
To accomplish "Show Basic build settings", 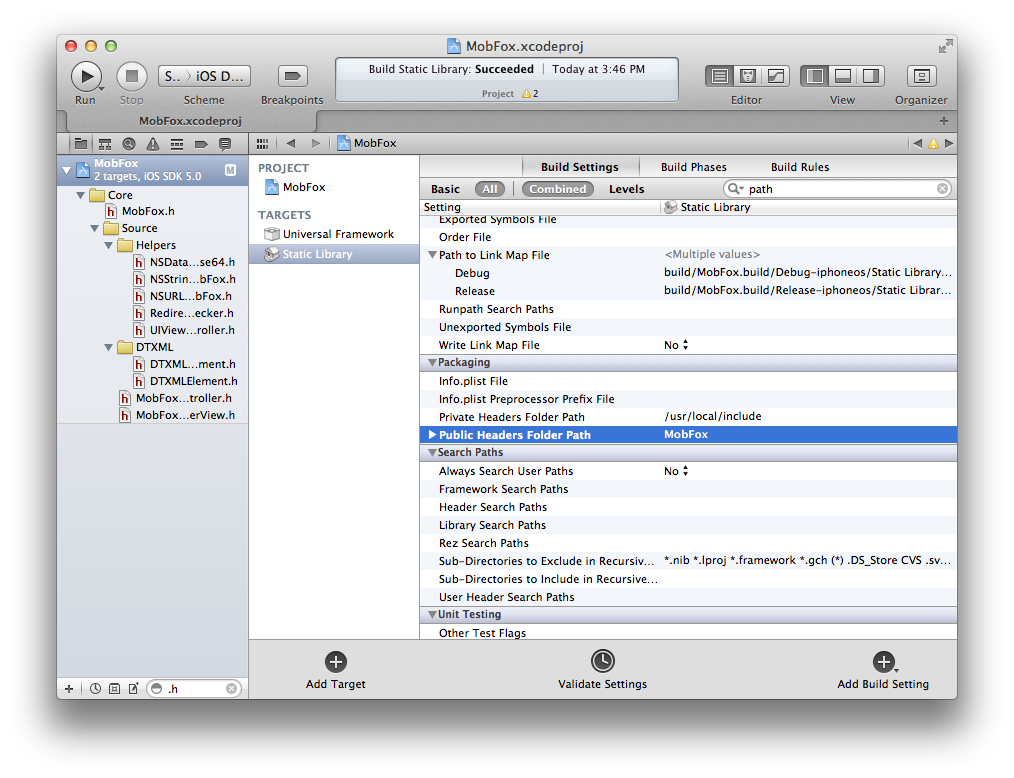I will point(446,189).
